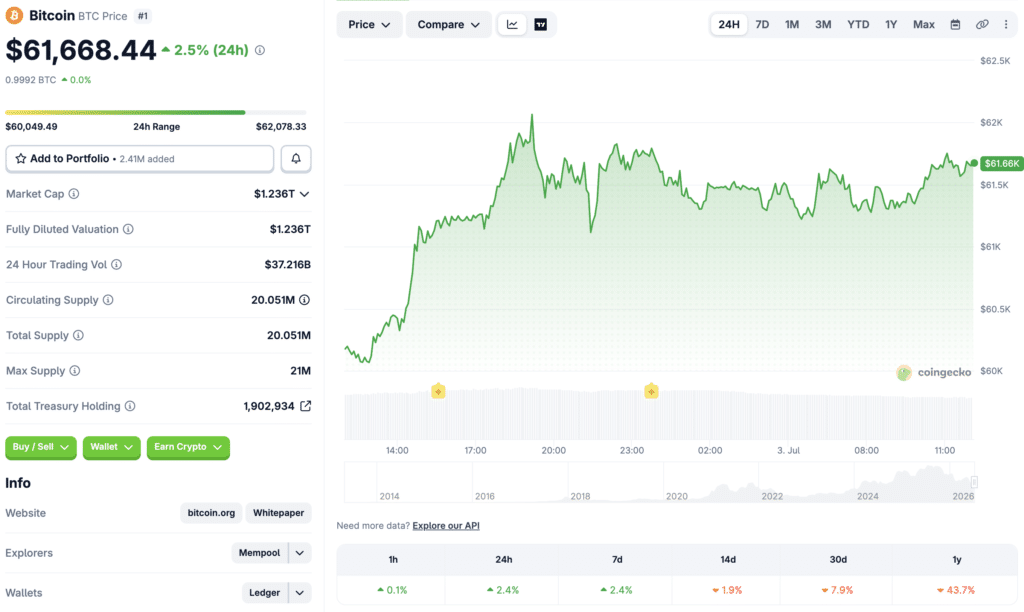Expand the Wallets dropdown arrow
Image resolution: width=1024 pixels, height=612 pixels.
coord(300,593)
